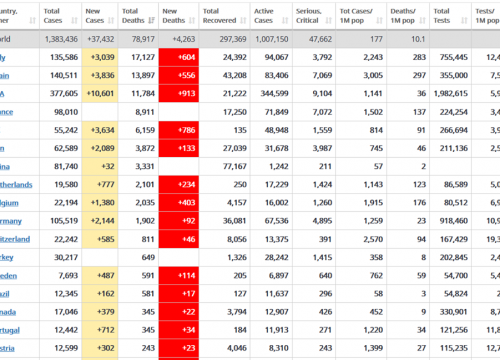Click the red +604 new deaths cell
Screen dimensions: 500x360
click(179, 57)
